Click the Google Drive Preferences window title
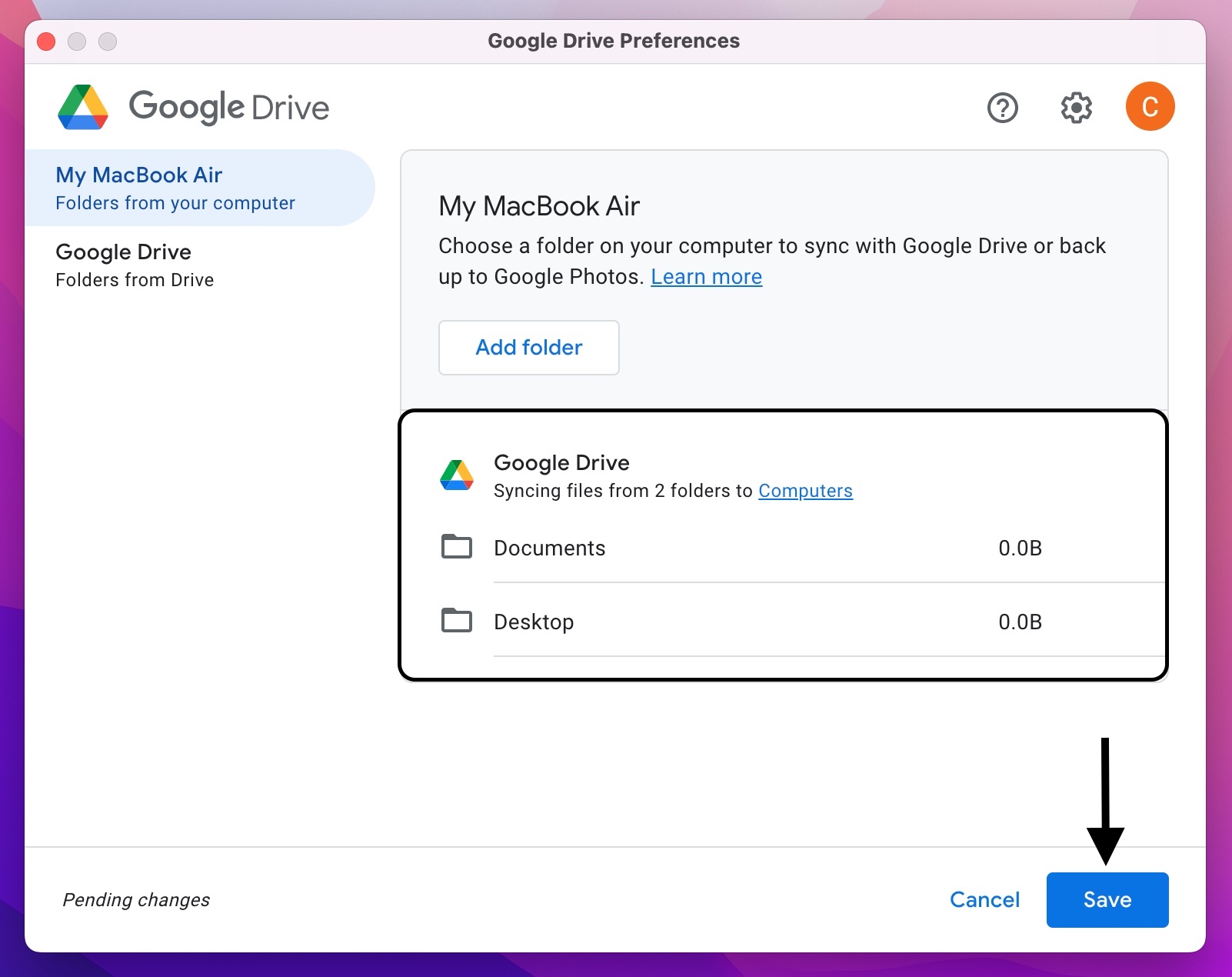This screenshot has width=1232, height=977. (x=614, y=41)
